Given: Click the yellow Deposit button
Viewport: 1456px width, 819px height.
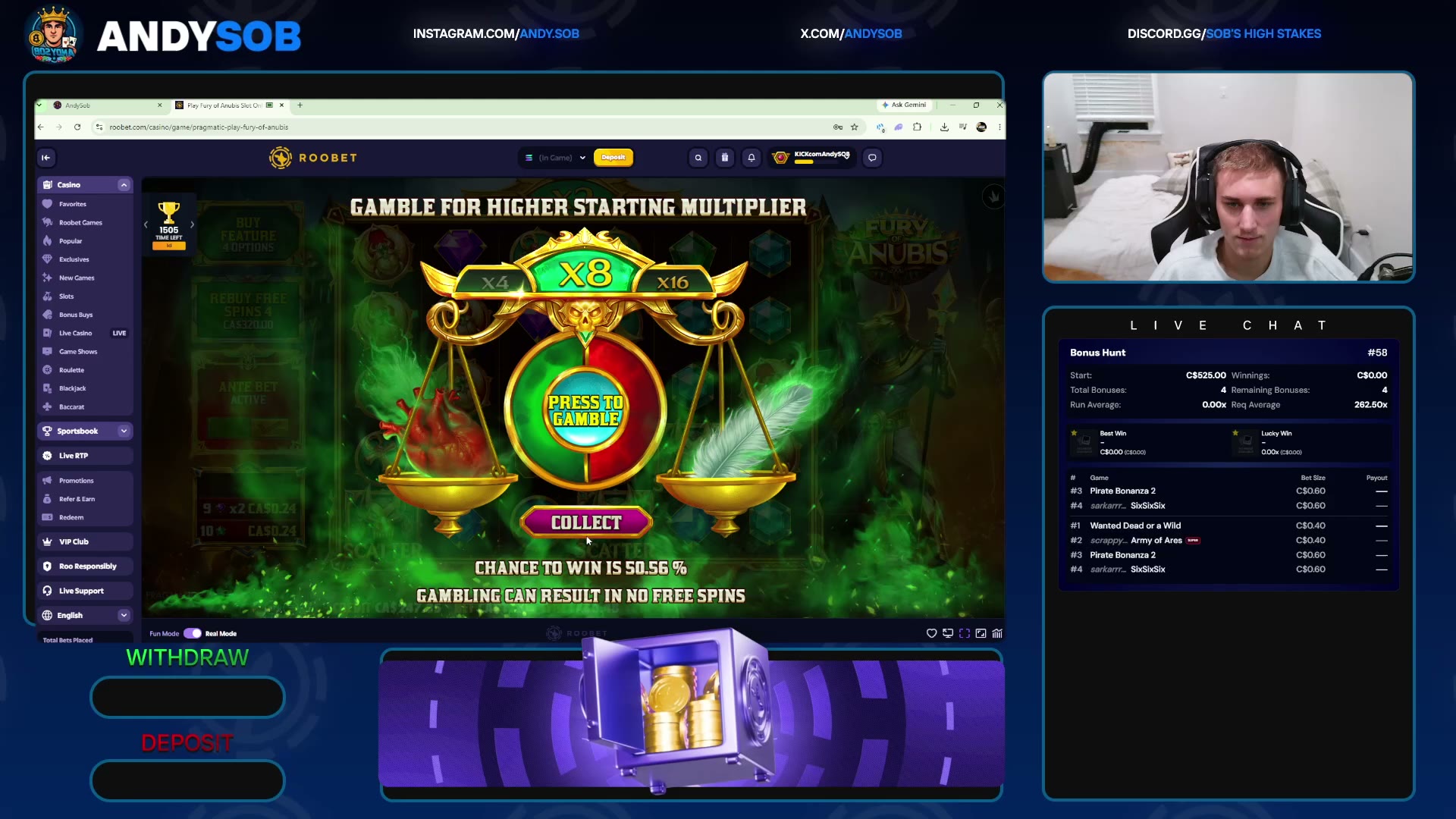Looking at the screenshot, I should point(613,158).
